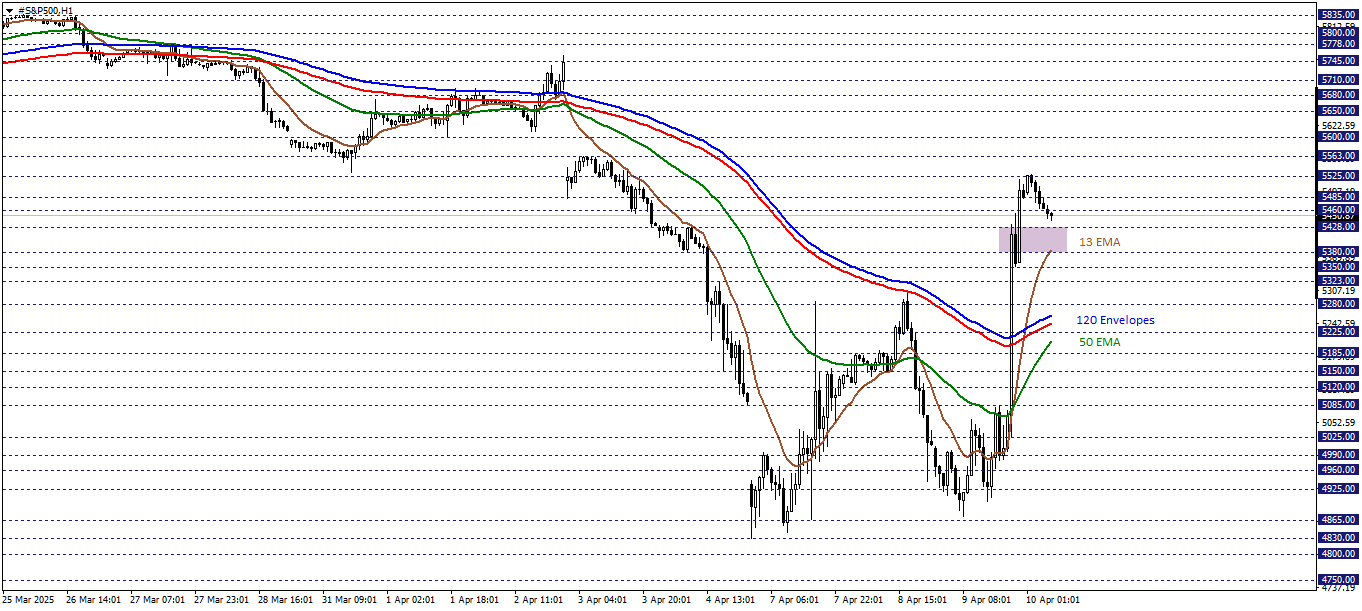
Task: Click the 5563.00 price level label
Action: coord(1338,156)
